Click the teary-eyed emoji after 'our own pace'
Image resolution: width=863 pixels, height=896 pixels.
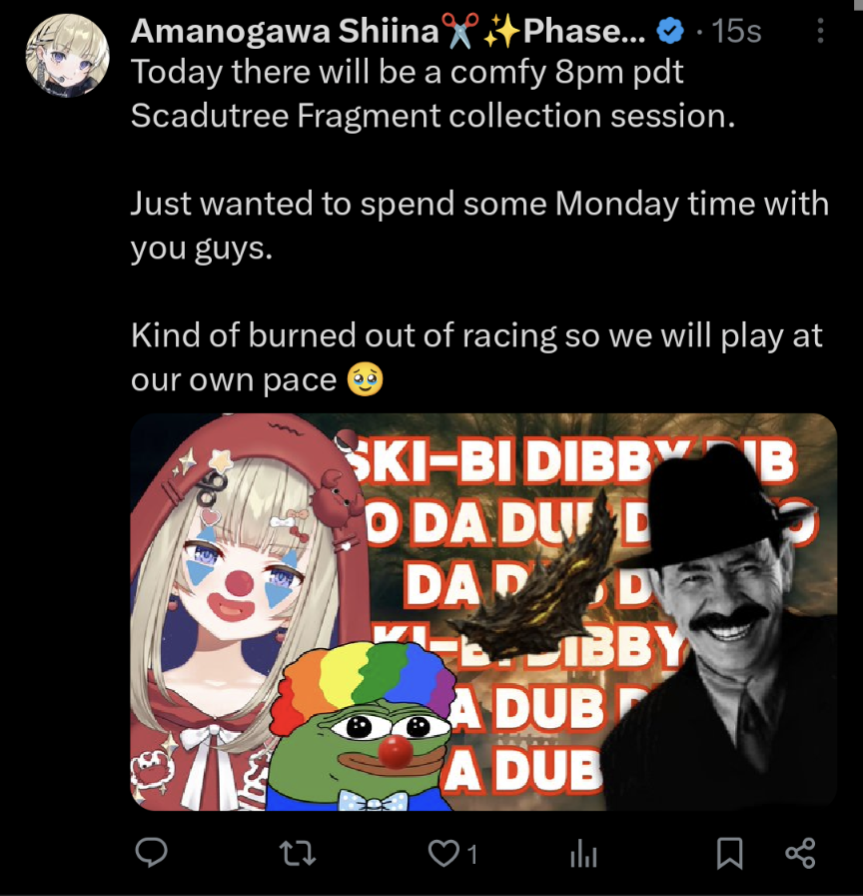point(365,381)
